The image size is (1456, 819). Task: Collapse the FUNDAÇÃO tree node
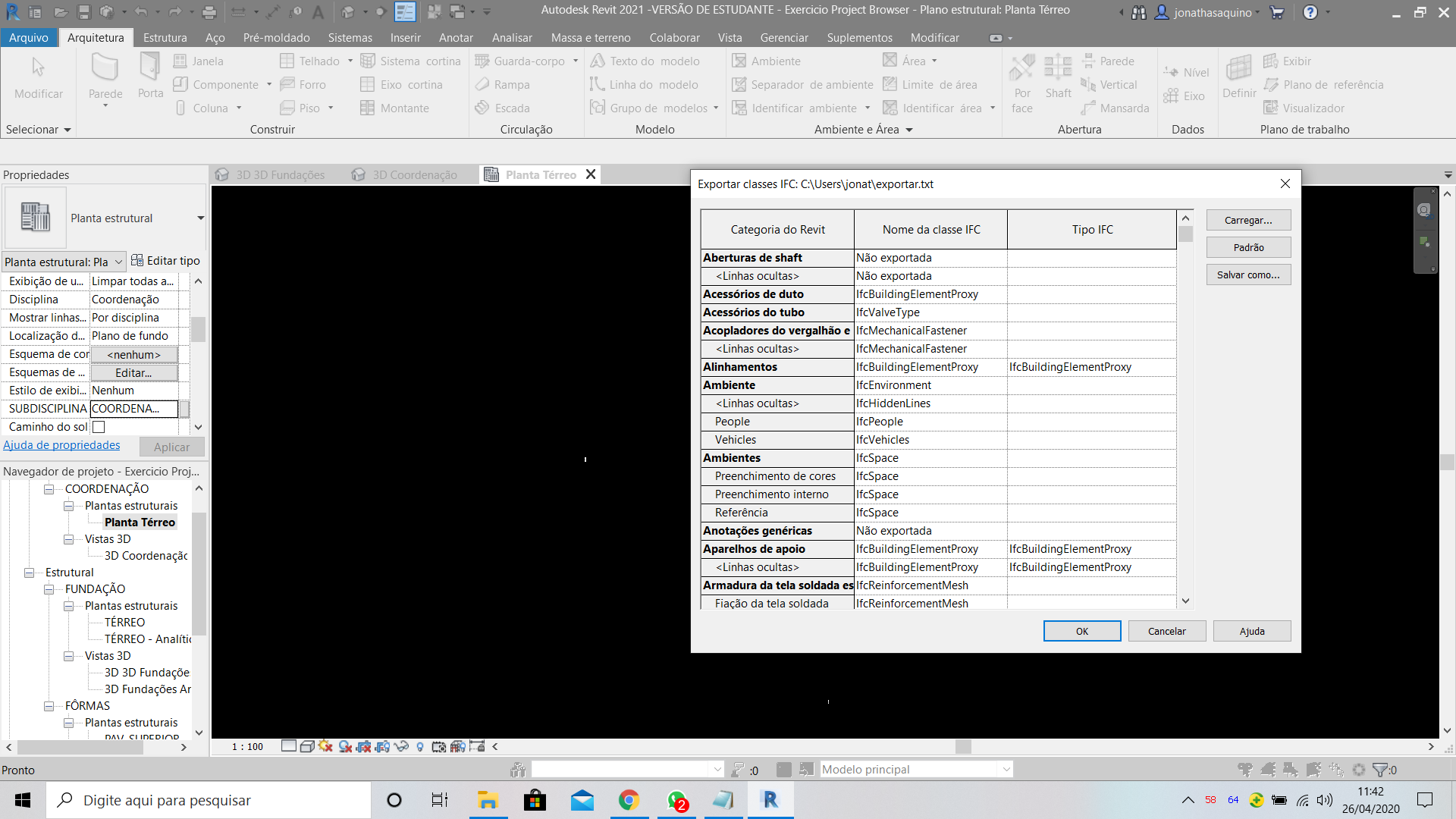pos(49,589)
